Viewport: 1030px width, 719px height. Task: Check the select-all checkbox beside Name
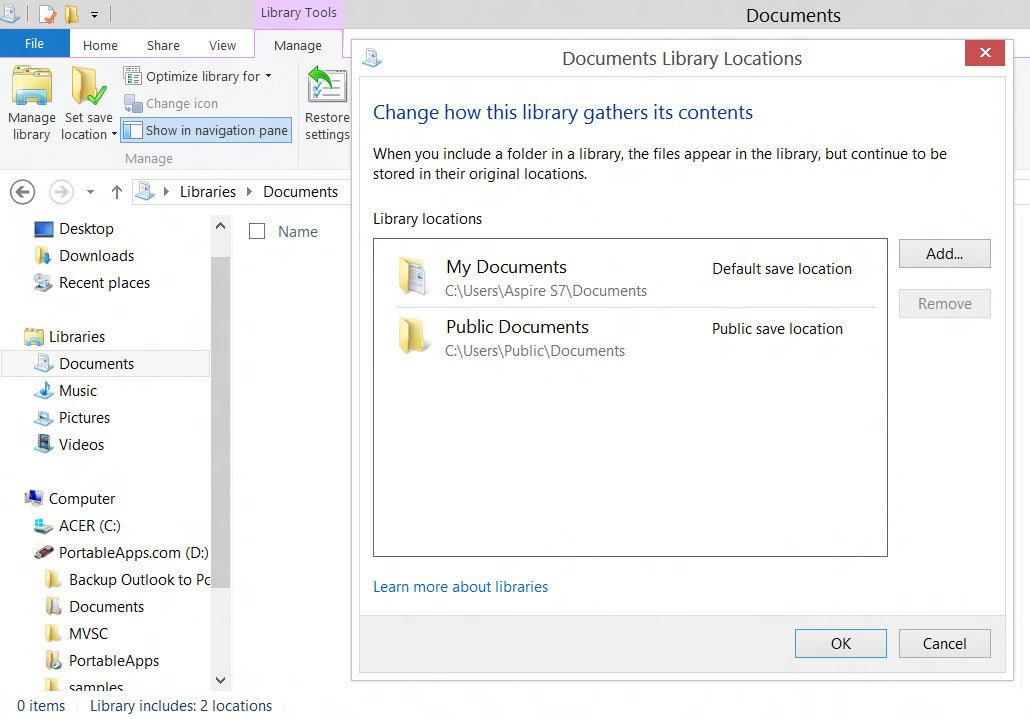point(257,231)
